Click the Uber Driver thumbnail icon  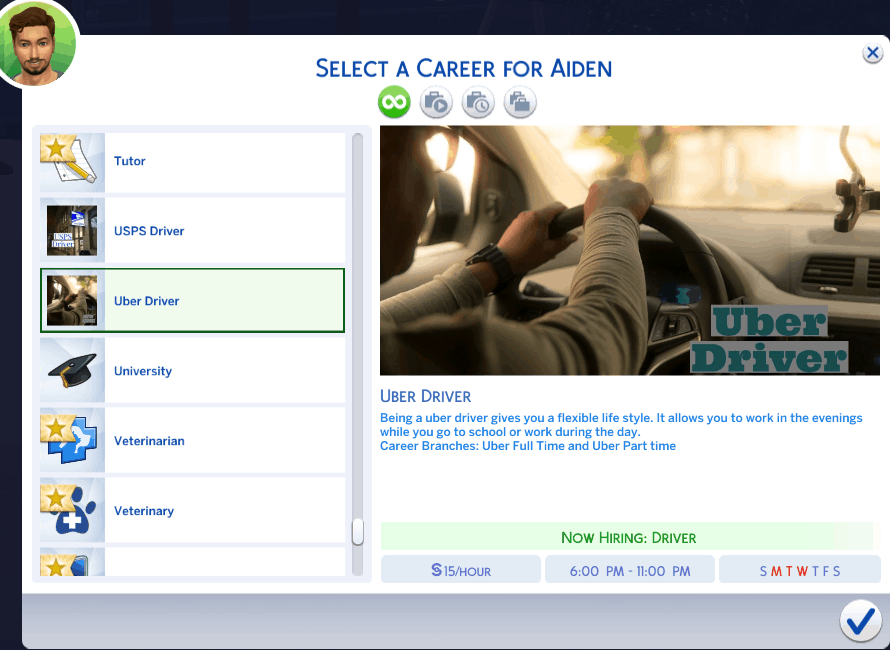pos(72,301)
